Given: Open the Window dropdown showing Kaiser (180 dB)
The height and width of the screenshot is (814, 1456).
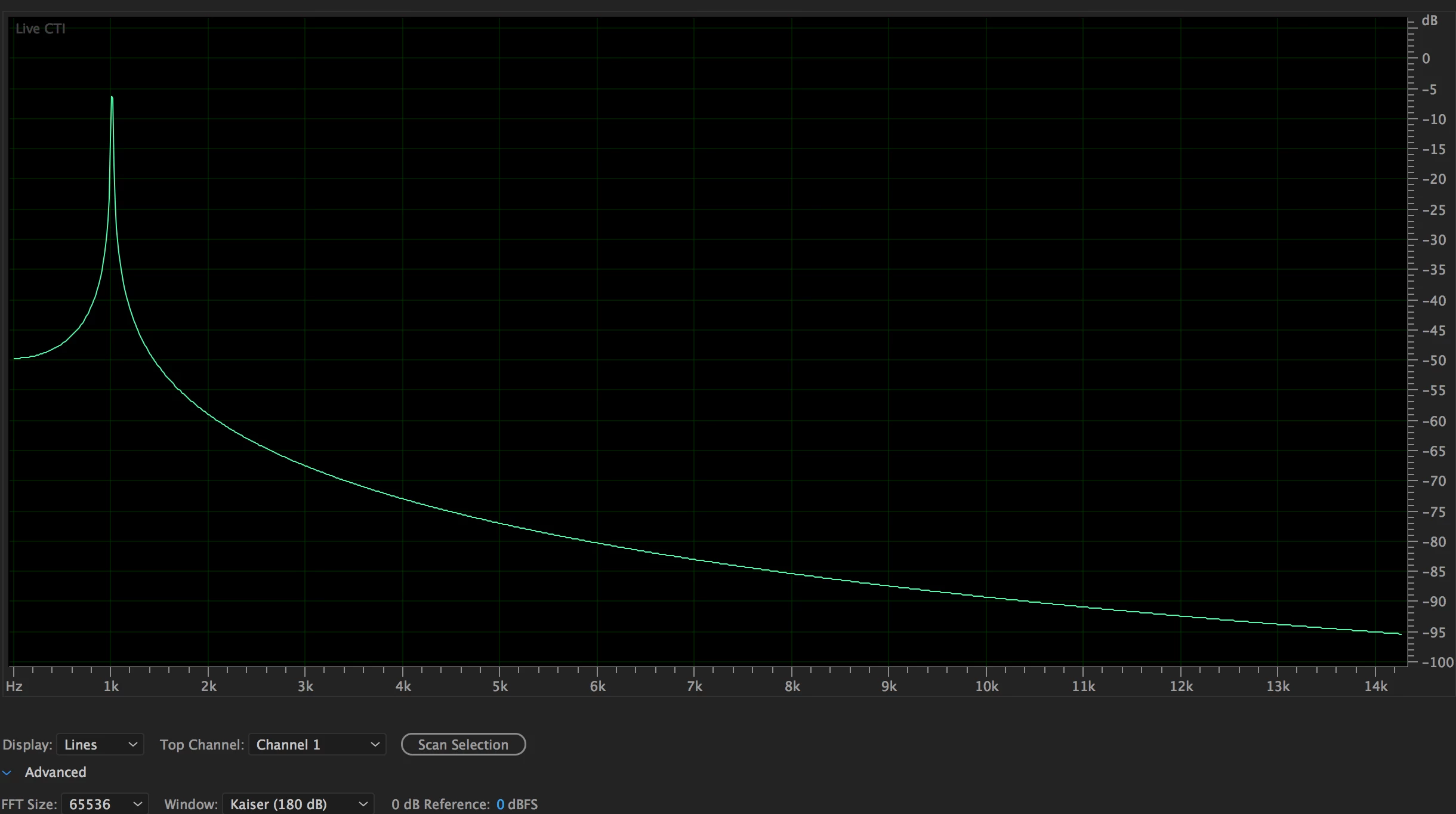Looking at the screenshot, I should (x=298, y=804).
